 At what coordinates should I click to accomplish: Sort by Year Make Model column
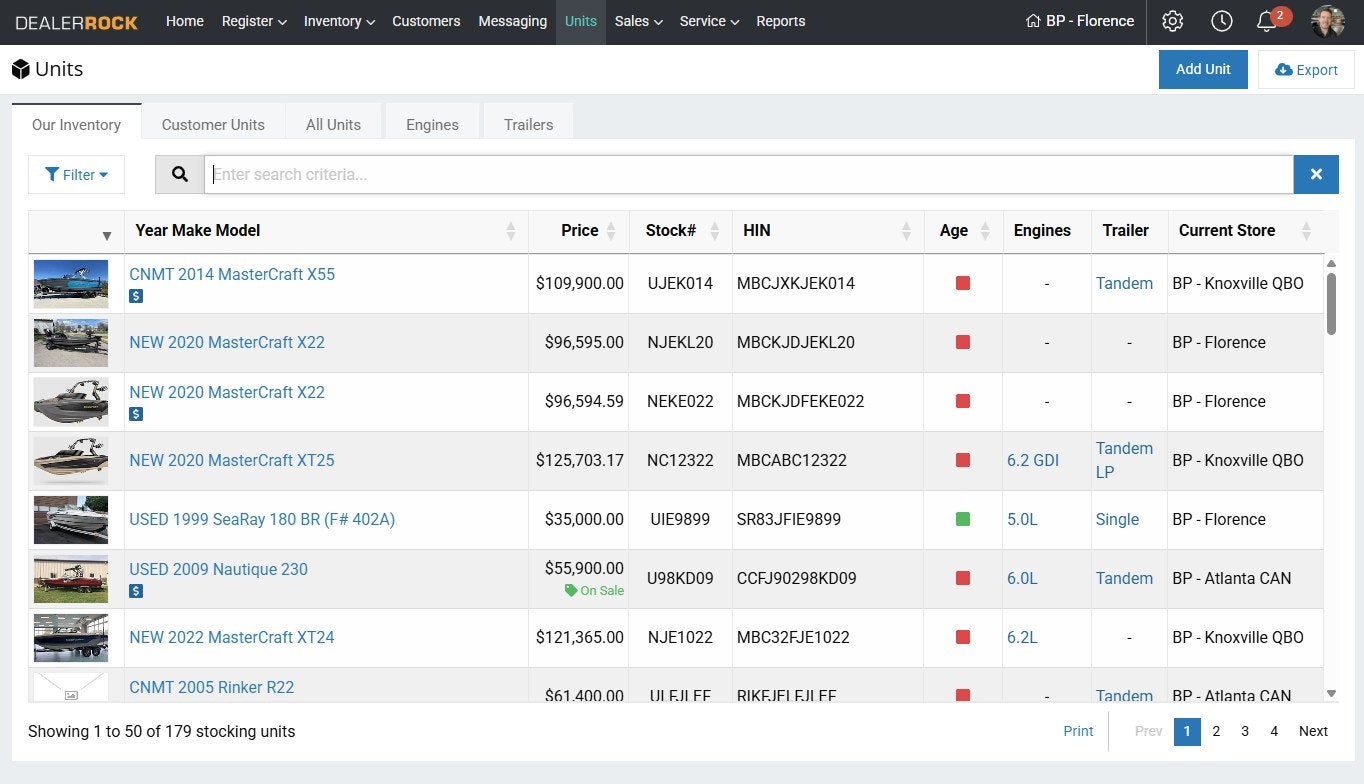point(326,231)
